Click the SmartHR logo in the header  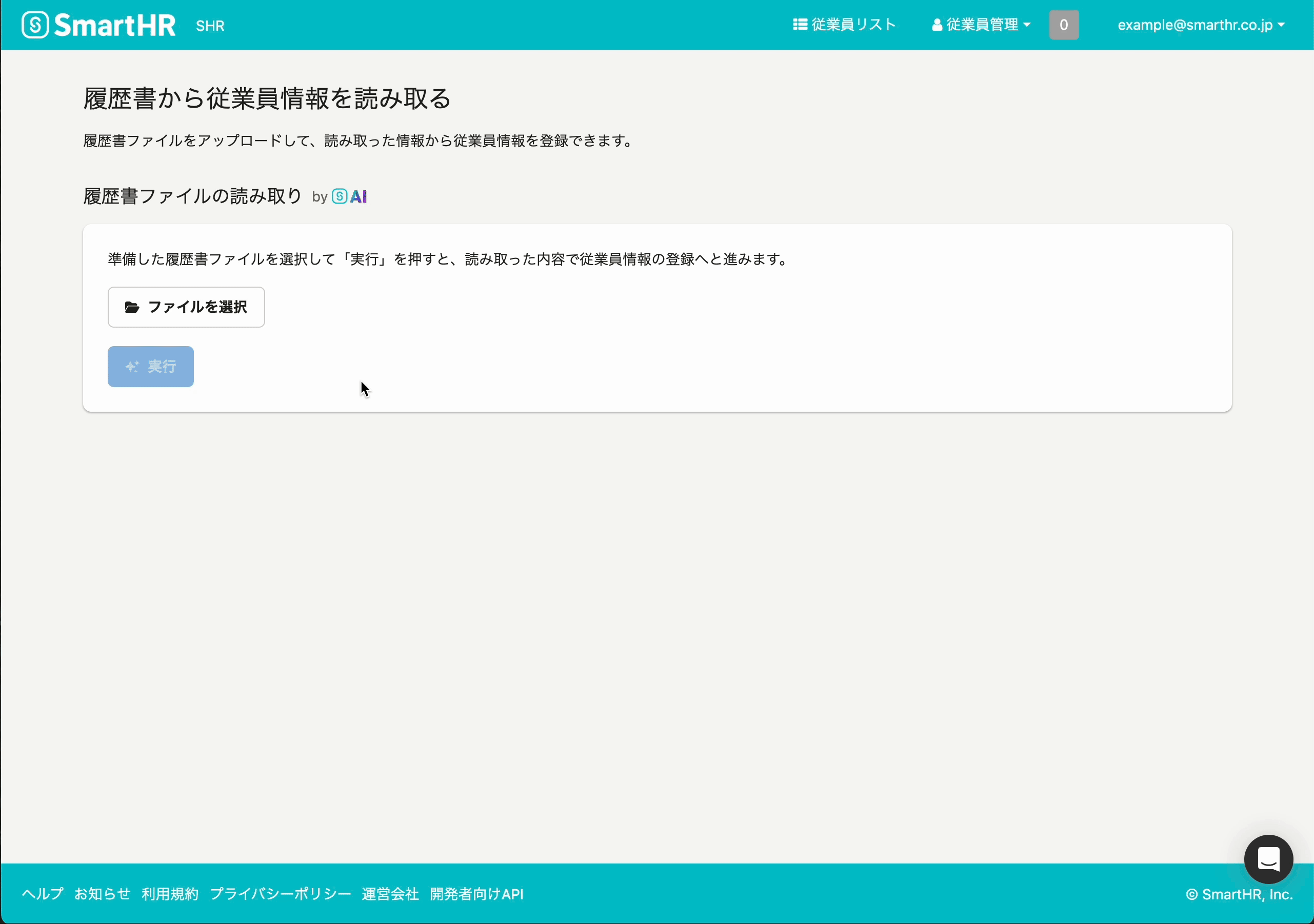click(x=98, y=24)
